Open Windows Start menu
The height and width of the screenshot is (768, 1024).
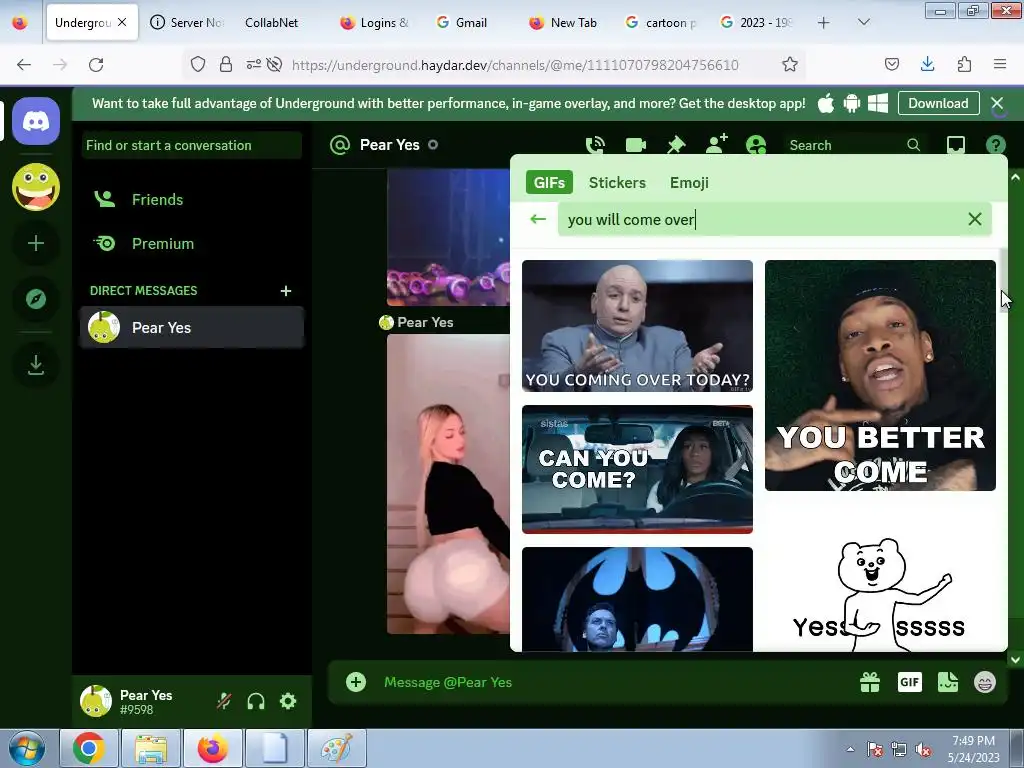point(26,748)
